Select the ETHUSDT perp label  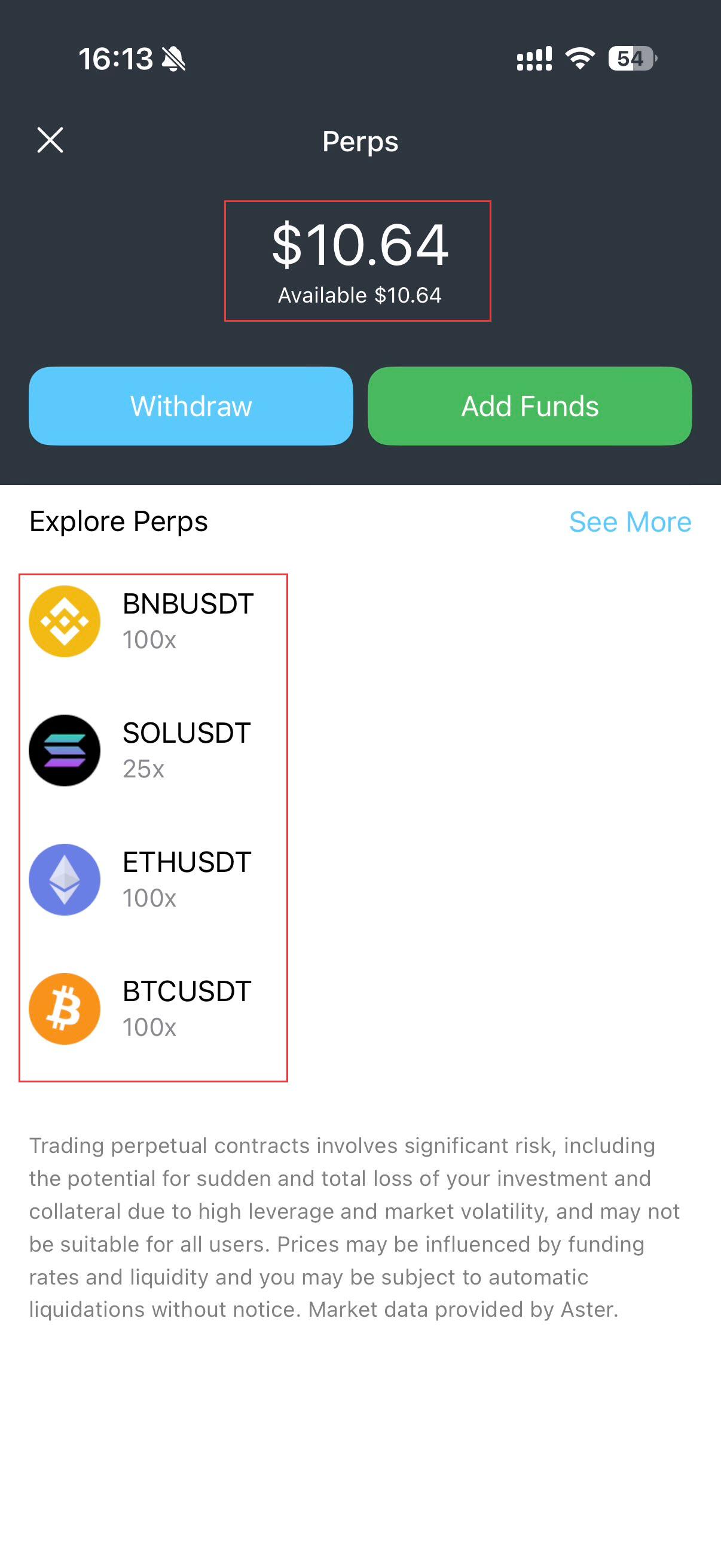point(187,862)
